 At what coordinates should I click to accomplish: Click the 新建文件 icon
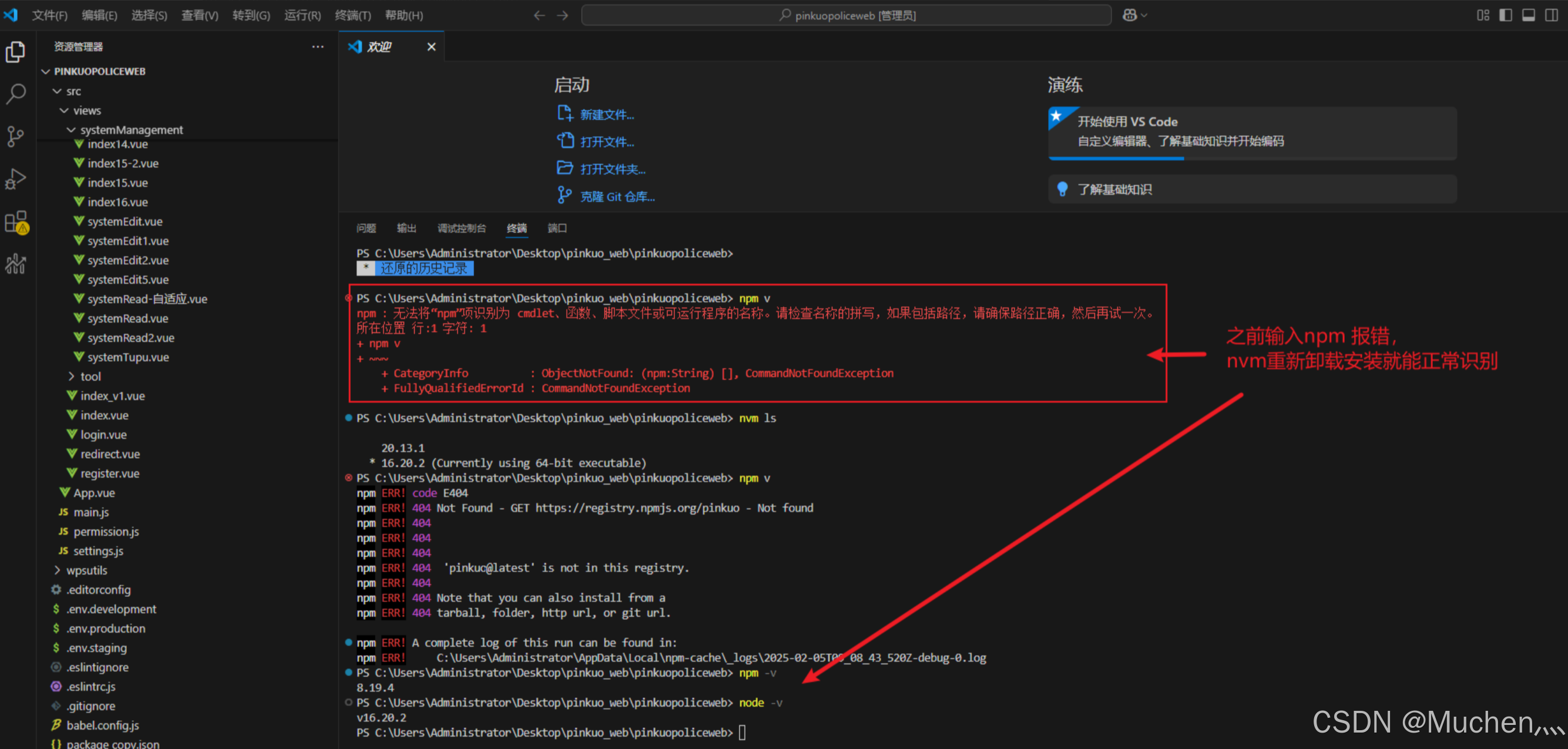tap(565, 114)
